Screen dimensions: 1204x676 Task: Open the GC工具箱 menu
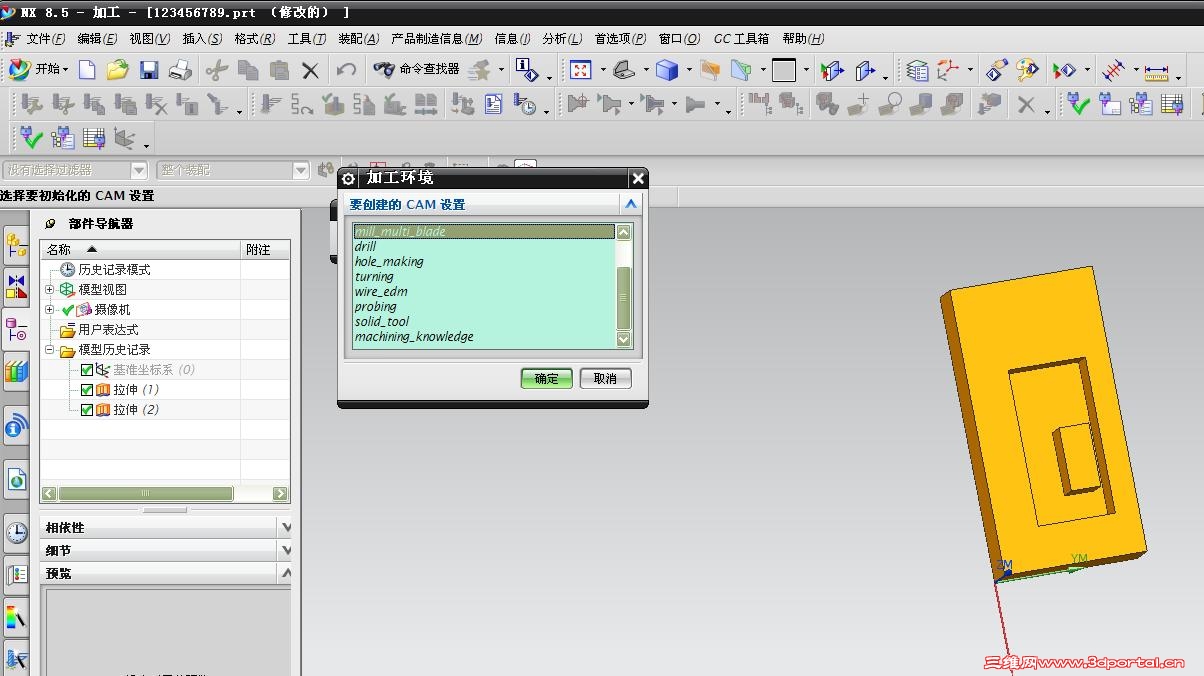coord(741,39)
